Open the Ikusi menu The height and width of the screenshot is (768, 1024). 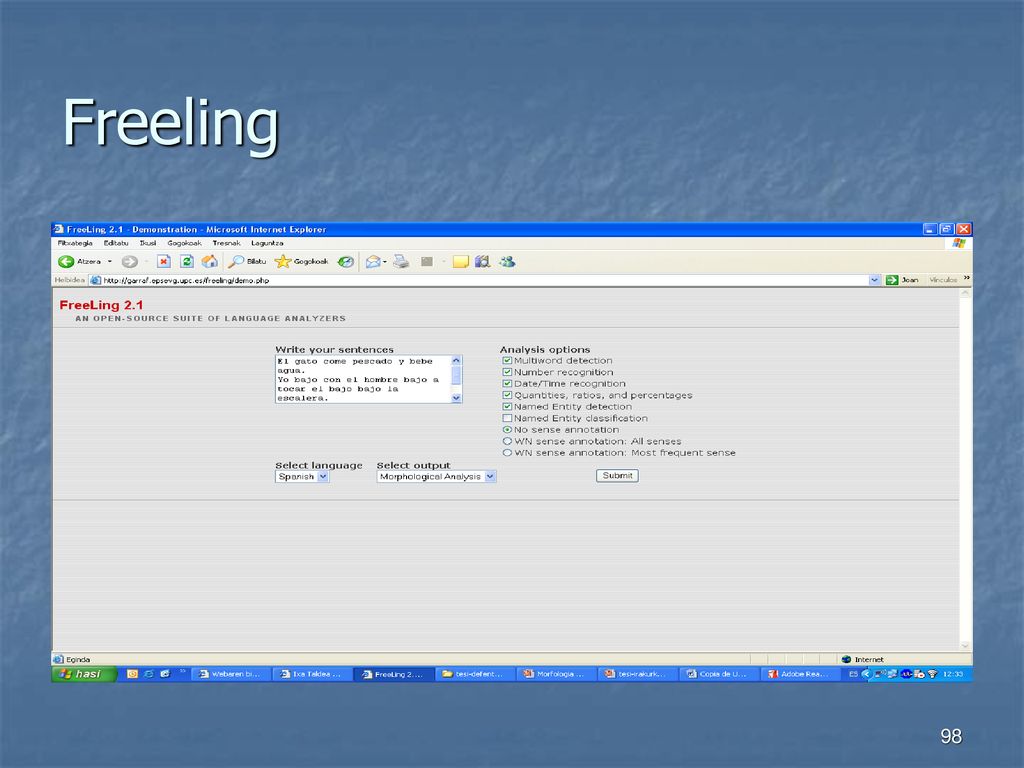pos(148,243)
